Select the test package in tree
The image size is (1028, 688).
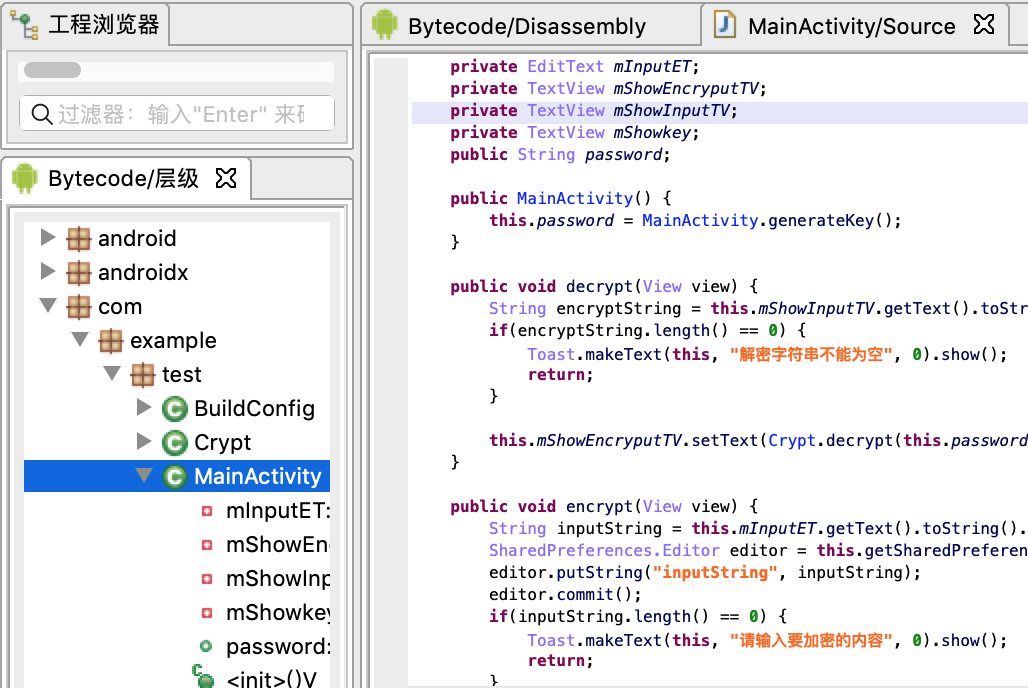pos(182,374)
